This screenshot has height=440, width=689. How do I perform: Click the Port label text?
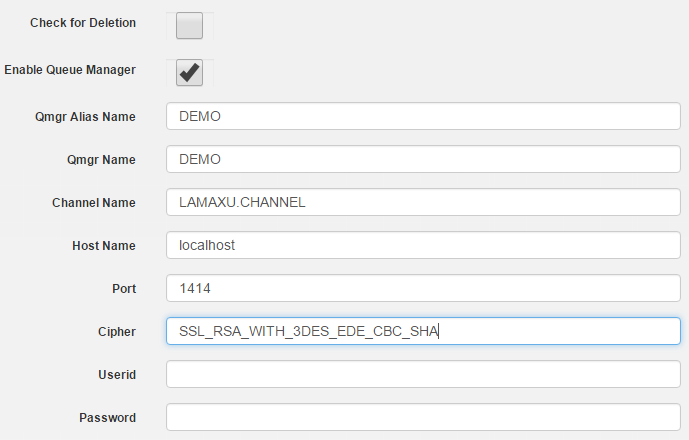coord(124,289)
